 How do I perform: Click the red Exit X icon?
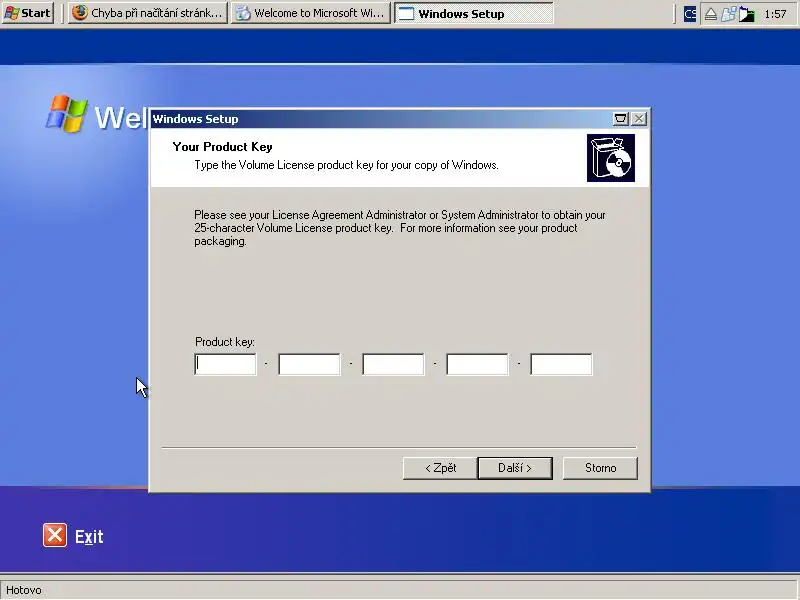[55, 535]
